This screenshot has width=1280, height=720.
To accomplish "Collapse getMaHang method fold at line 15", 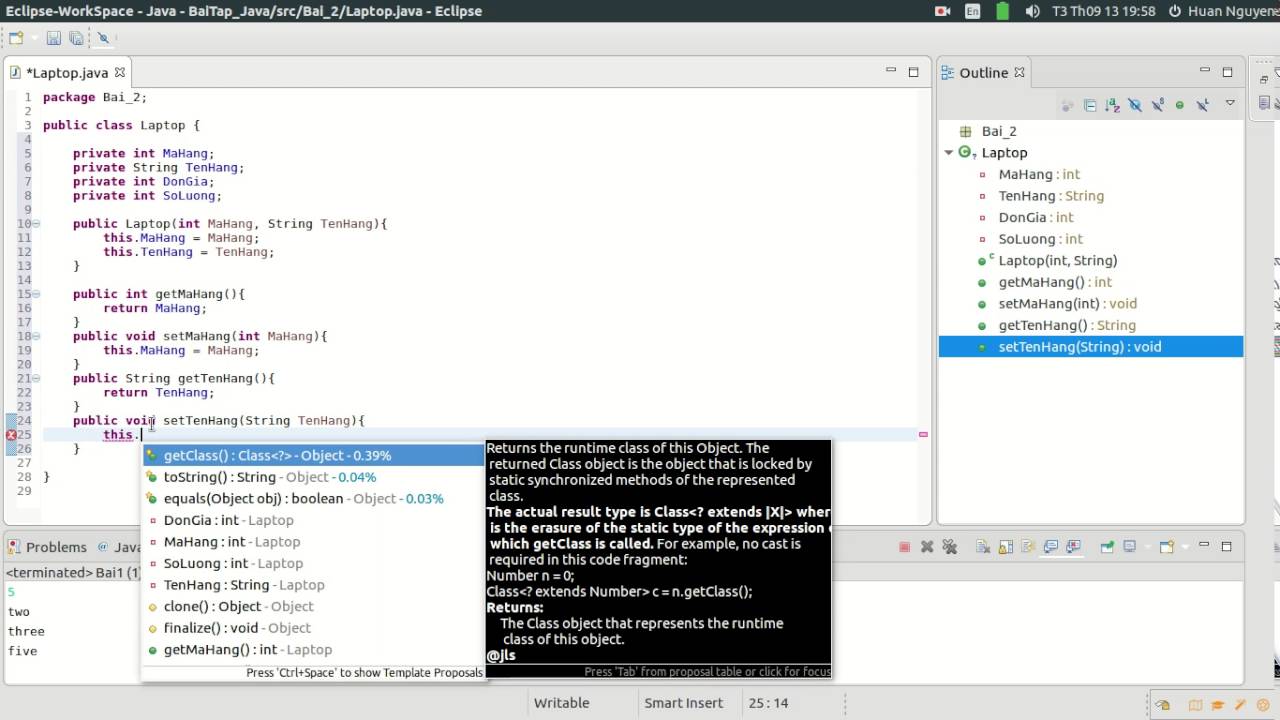I will pos(36,294).
